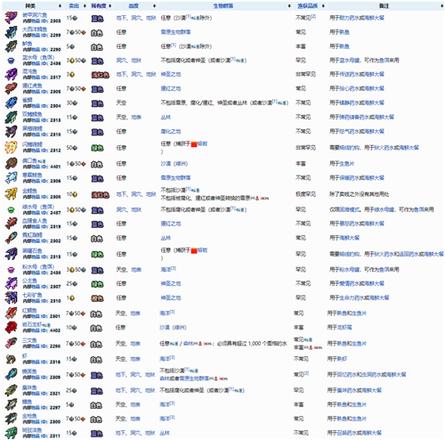445x440 pixels.
Task: Click the pink jellyfish sprite, ID 2438
Action: coord(11,269)
